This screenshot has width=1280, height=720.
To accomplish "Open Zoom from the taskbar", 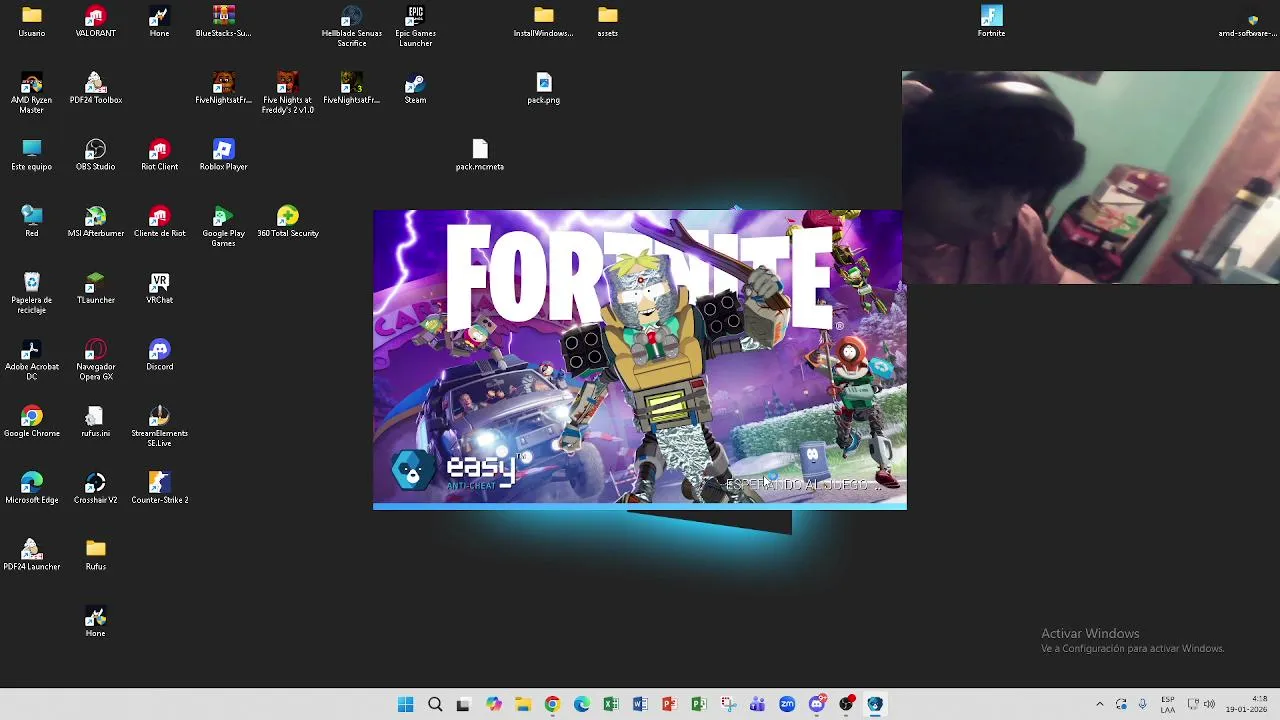I will [787, 704].
